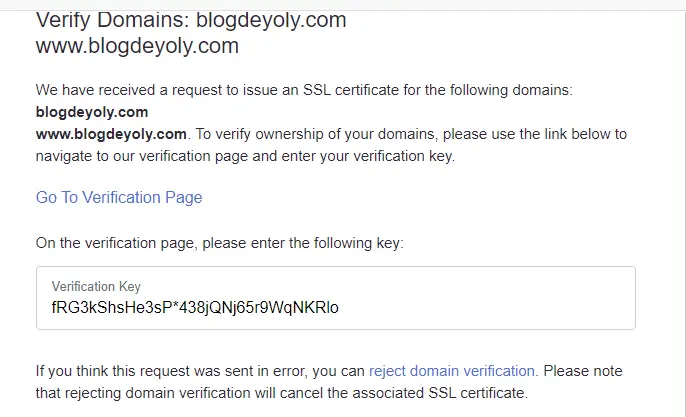Screen dimensions: 686x417
Task: Click www.blogdeyoly.com in the page heading
Action: point(137,46)
